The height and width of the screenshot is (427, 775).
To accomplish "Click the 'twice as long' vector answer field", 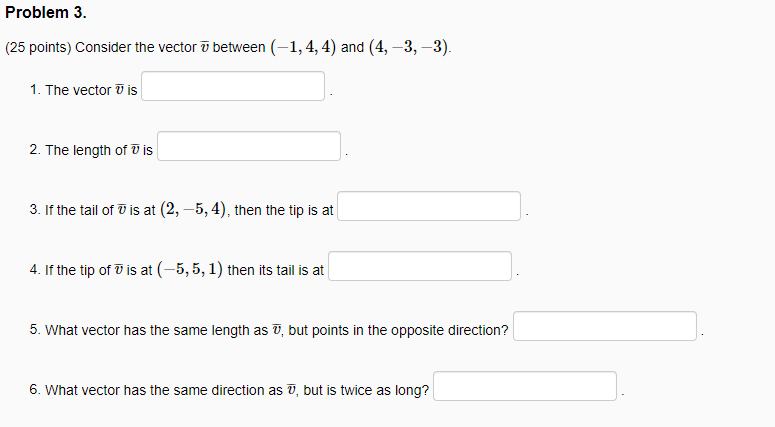I will 525,386.
